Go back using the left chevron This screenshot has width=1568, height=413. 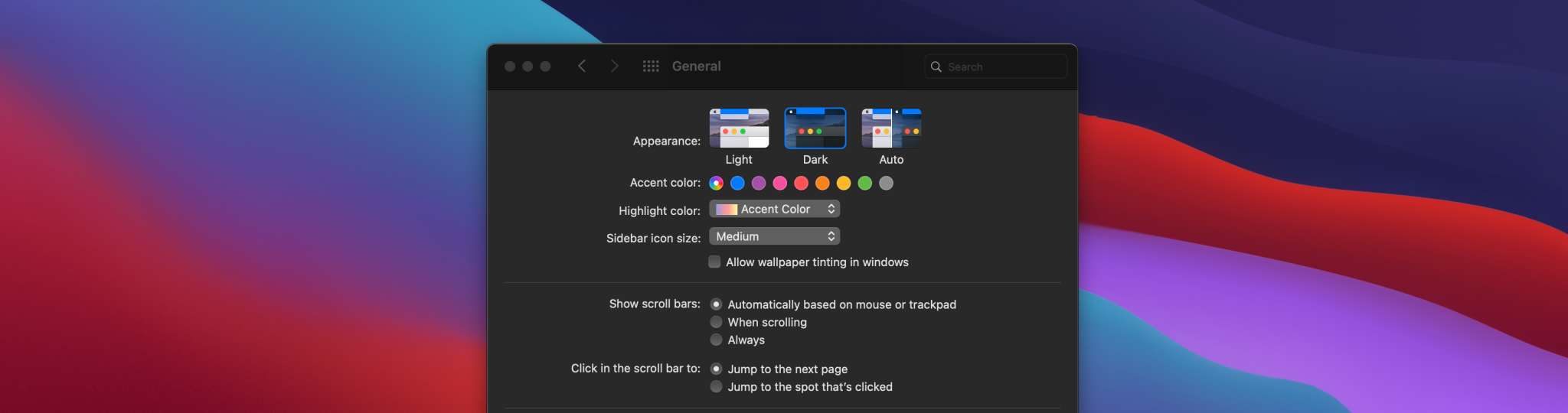point(582,67)
